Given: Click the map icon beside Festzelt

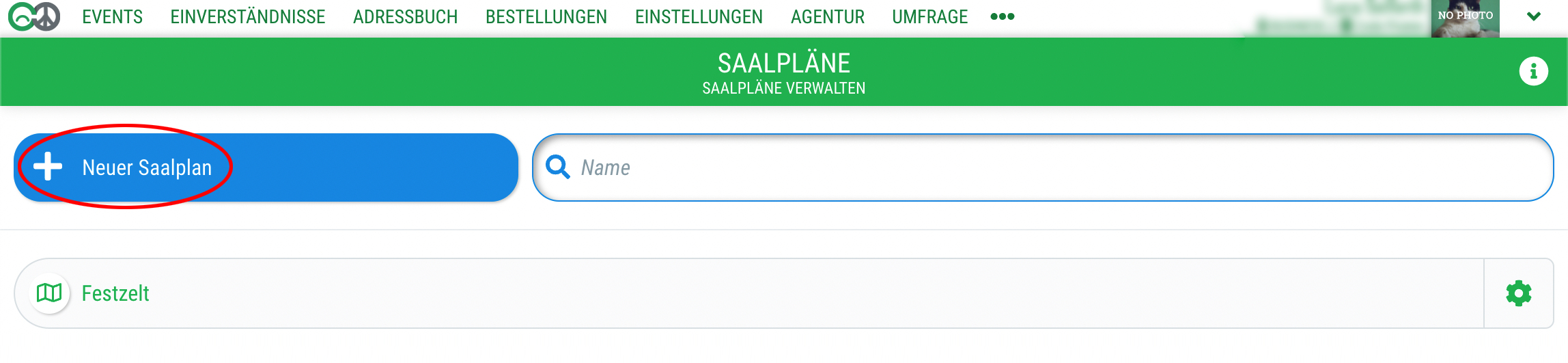Looking at the screenshot, I should (49, 293).
